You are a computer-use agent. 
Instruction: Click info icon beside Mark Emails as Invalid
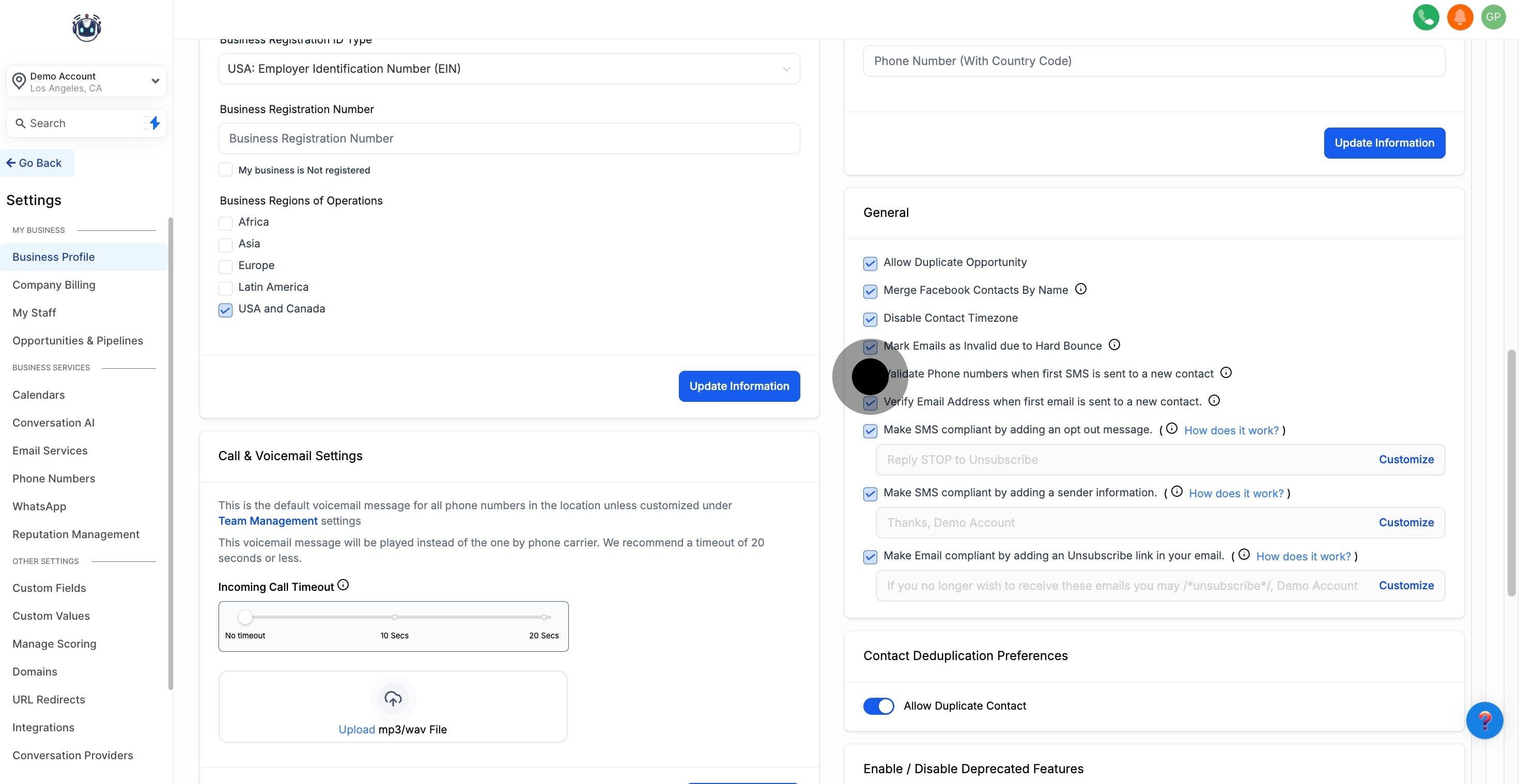pos(1114,345)
